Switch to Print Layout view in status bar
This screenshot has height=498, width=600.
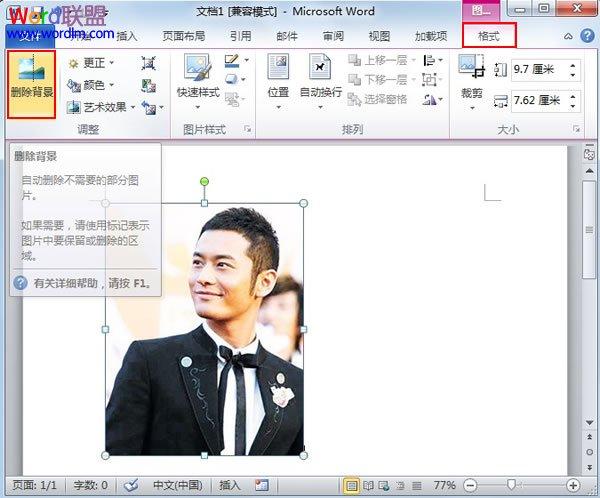point(351,486)
